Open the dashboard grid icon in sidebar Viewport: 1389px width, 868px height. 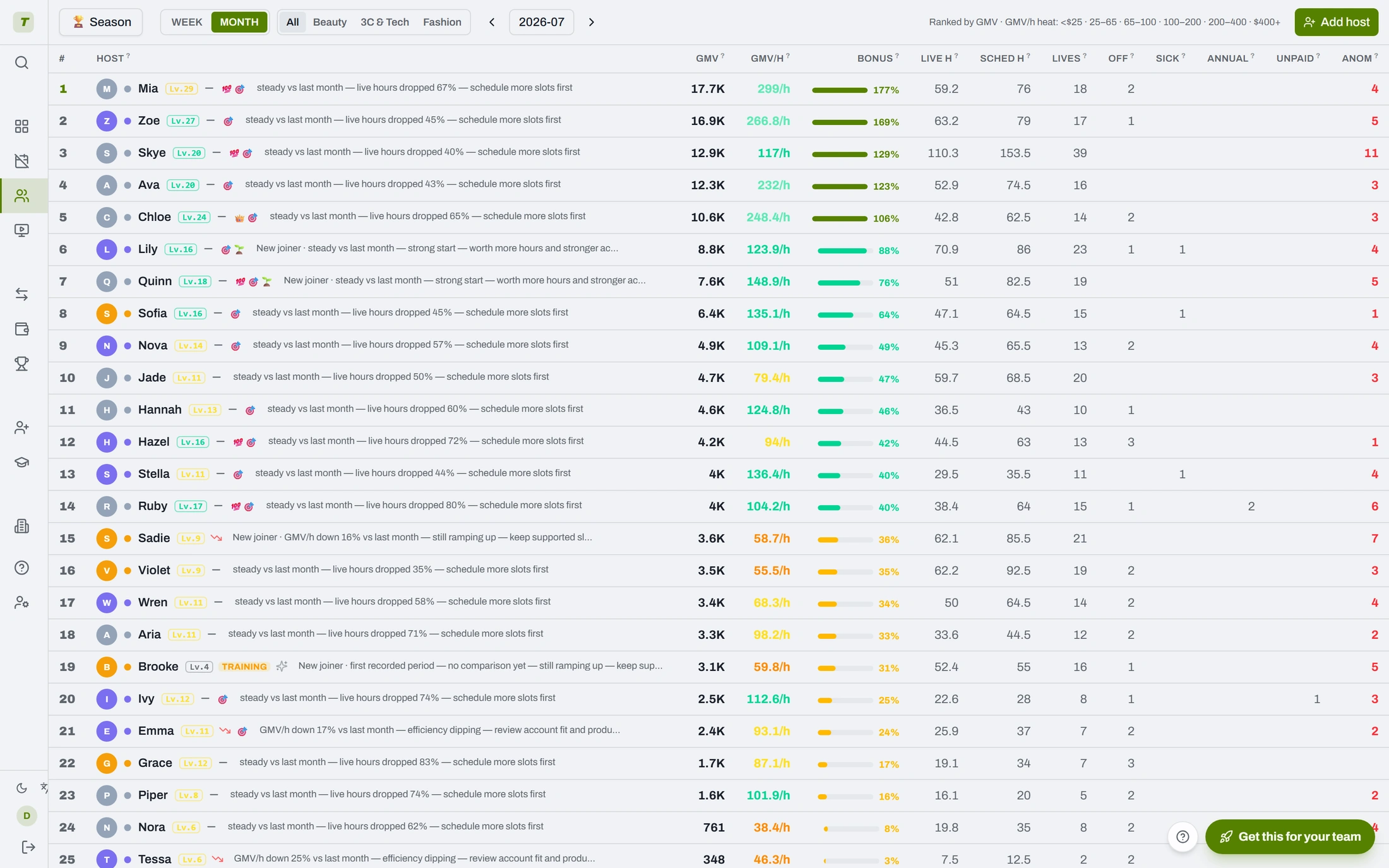[21, 126]
